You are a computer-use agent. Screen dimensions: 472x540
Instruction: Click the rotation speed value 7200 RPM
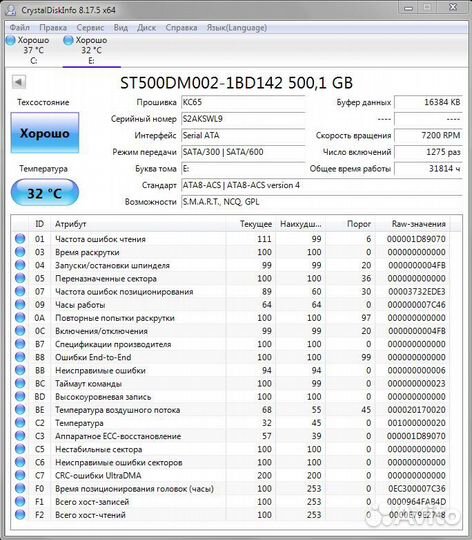click(428, 135)
